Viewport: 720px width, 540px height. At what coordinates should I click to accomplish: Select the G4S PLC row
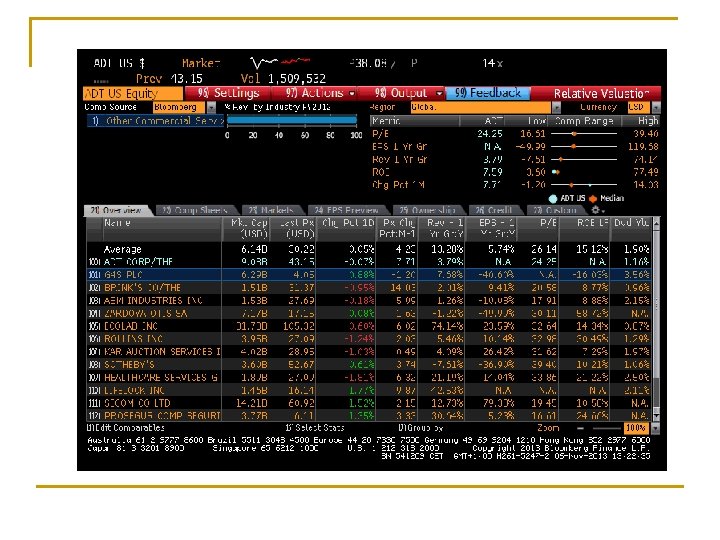point(369,275)
